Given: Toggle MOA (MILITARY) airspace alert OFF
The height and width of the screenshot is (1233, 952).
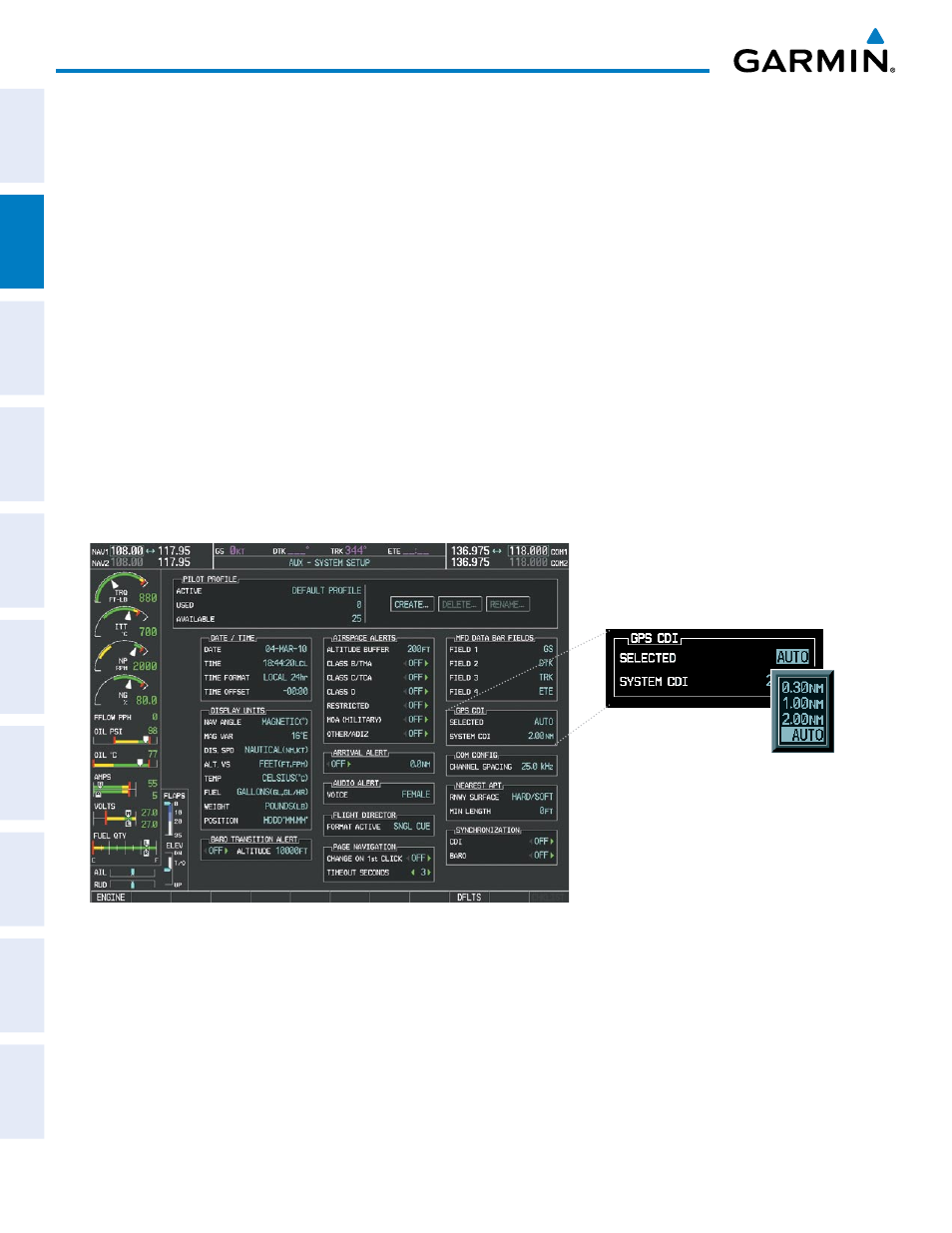Looking at the screenshot, I should click(417, 719).
